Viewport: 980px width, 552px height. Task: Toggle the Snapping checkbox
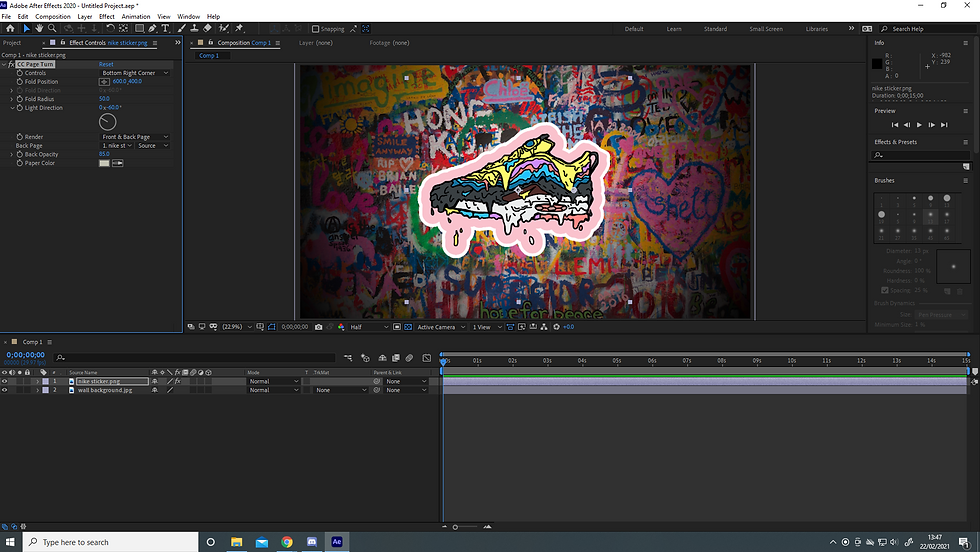tap(316, 29)
